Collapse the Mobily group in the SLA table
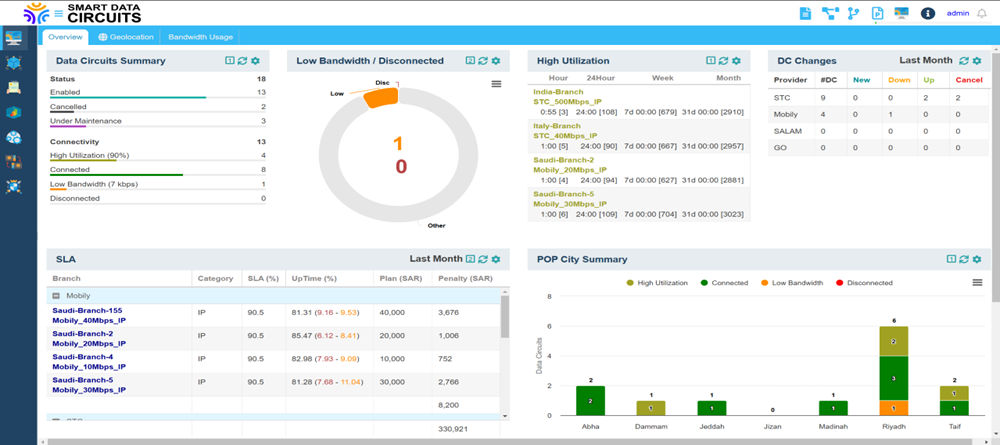This screenshot has height=445, width=1000. 57,296
